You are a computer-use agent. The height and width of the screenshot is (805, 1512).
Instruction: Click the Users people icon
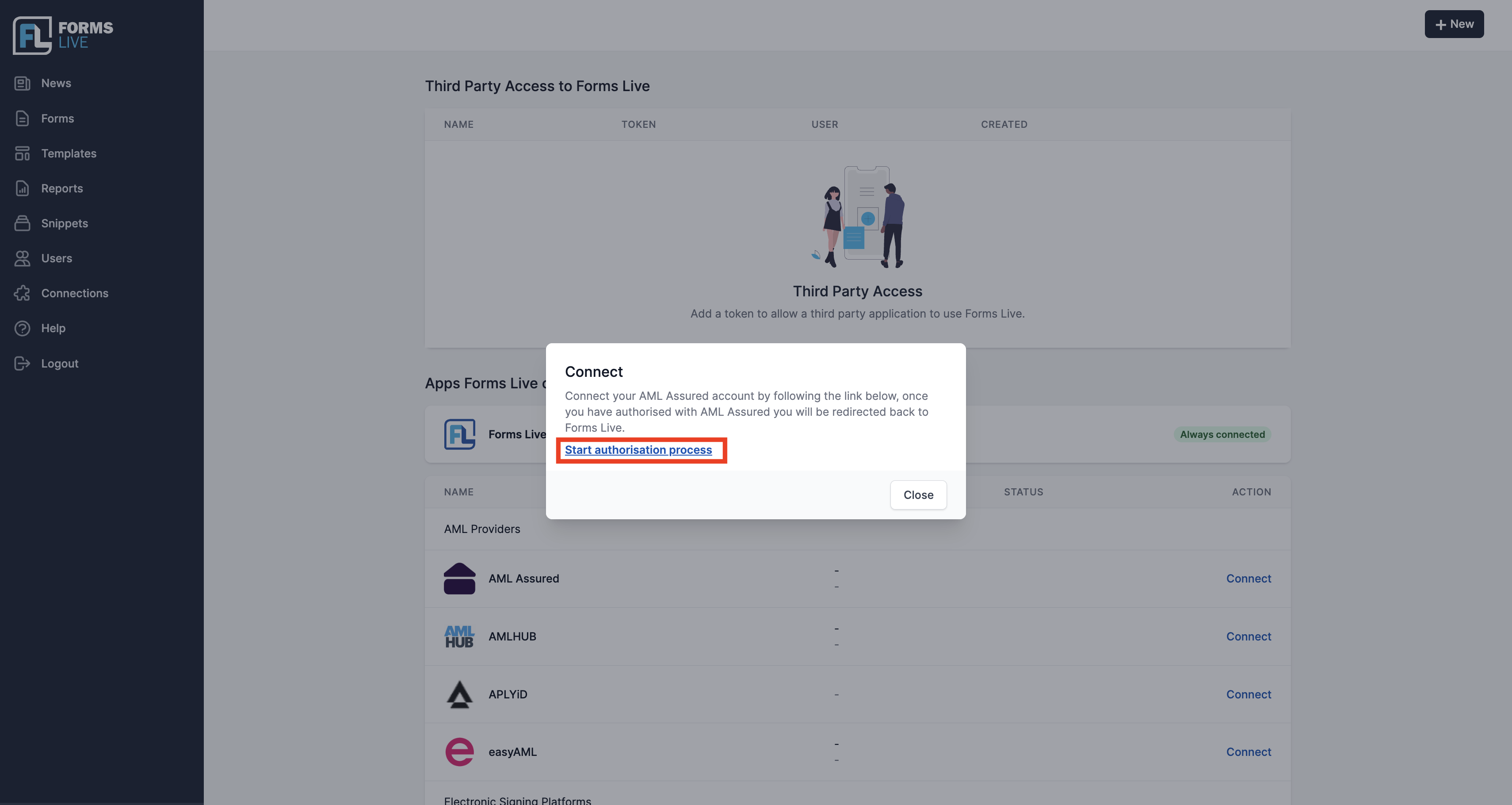click(x=22, y=258)
